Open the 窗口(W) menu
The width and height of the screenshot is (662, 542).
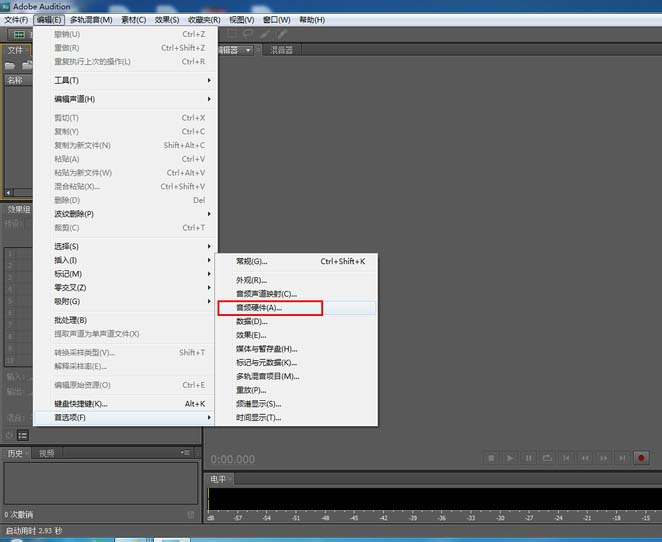(x=277, y=20)
